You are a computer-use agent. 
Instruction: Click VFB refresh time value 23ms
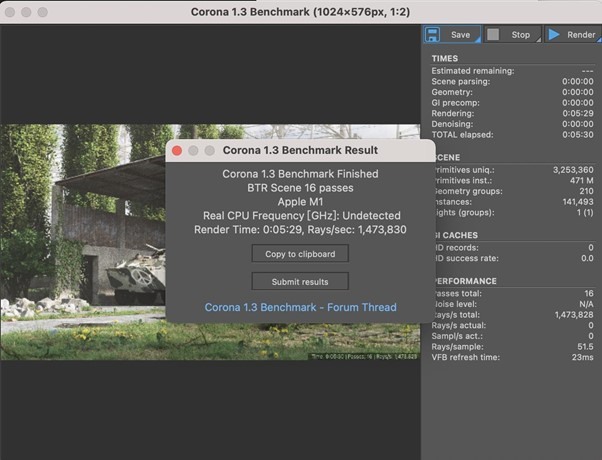pyautogui.click(x=582, y=357)
